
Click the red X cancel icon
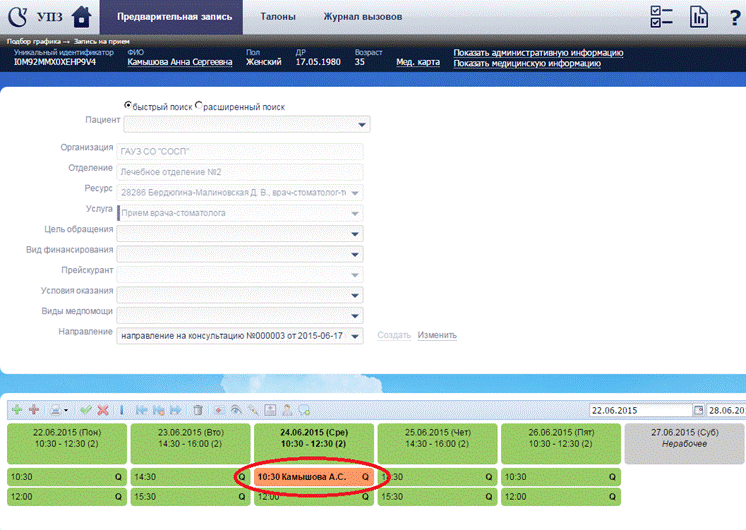103,410
